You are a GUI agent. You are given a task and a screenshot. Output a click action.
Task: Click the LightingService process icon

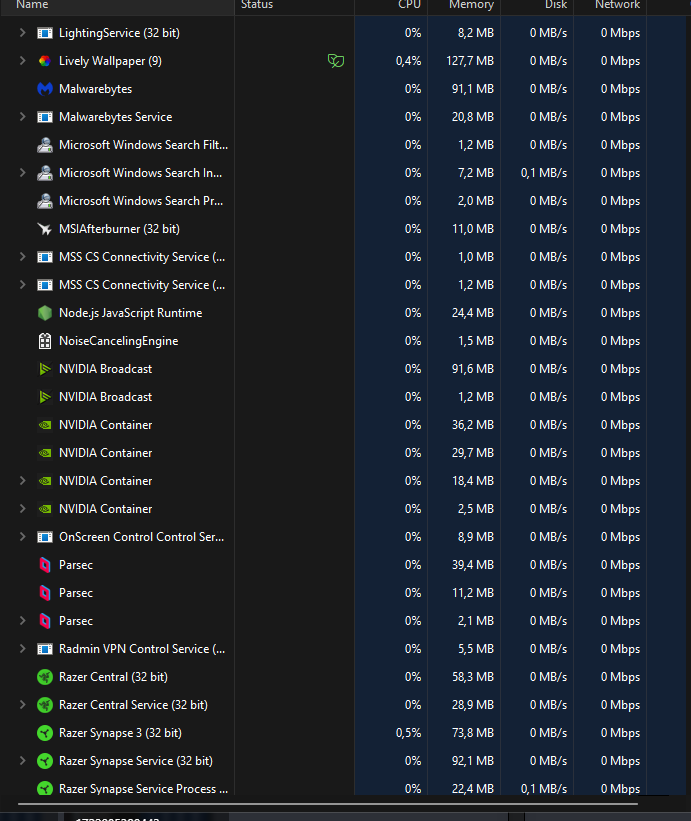point(45,33)
